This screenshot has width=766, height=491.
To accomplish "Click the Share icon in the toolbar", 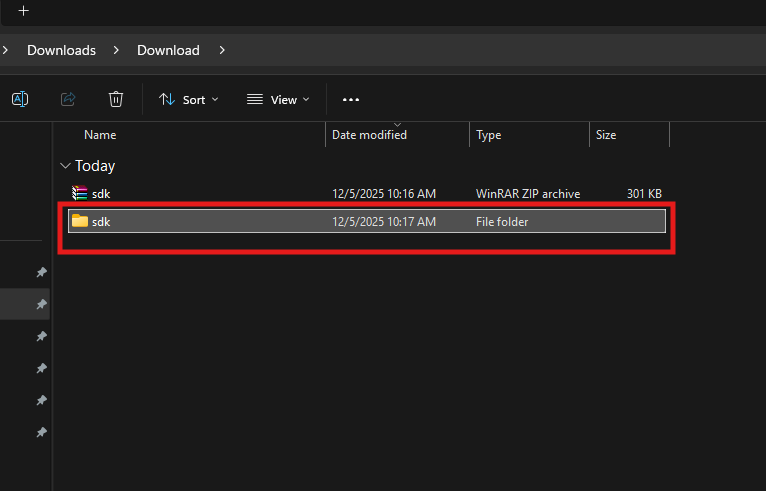I will 69,99.
